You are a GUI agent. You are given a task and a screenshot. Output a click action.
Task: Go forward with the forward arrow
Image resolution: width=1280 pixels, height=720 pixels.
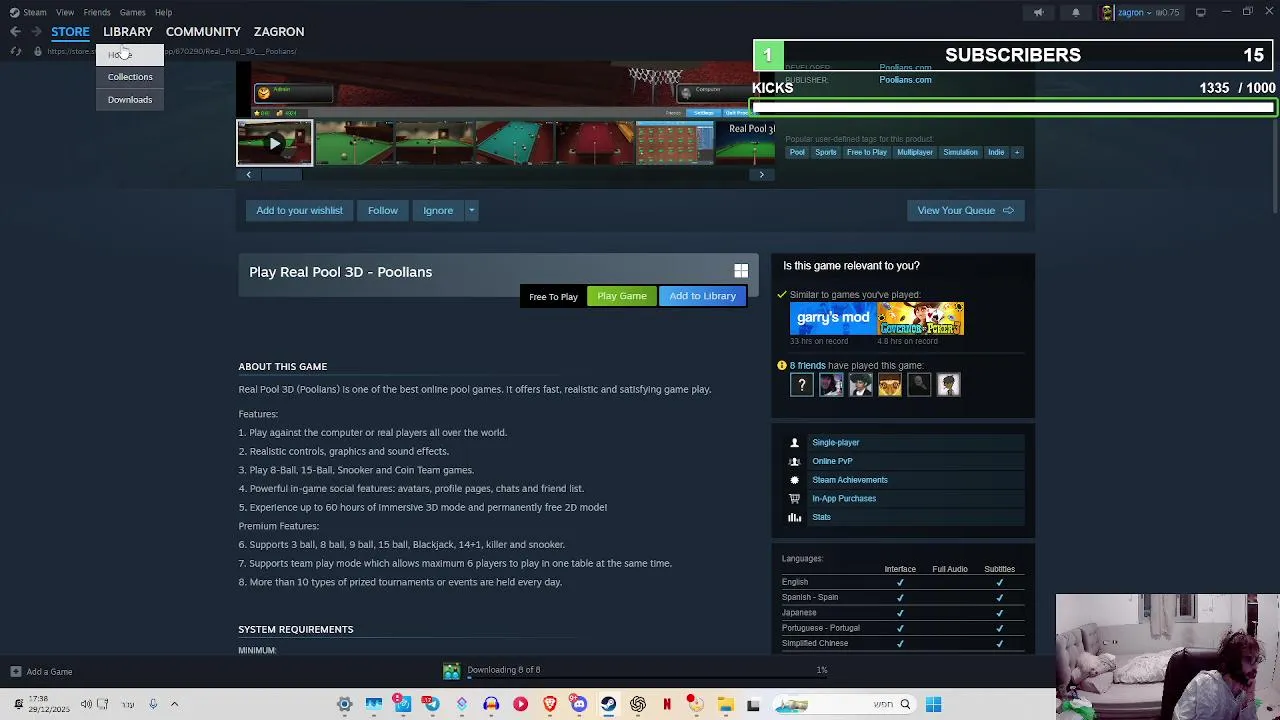pos(36,32)
